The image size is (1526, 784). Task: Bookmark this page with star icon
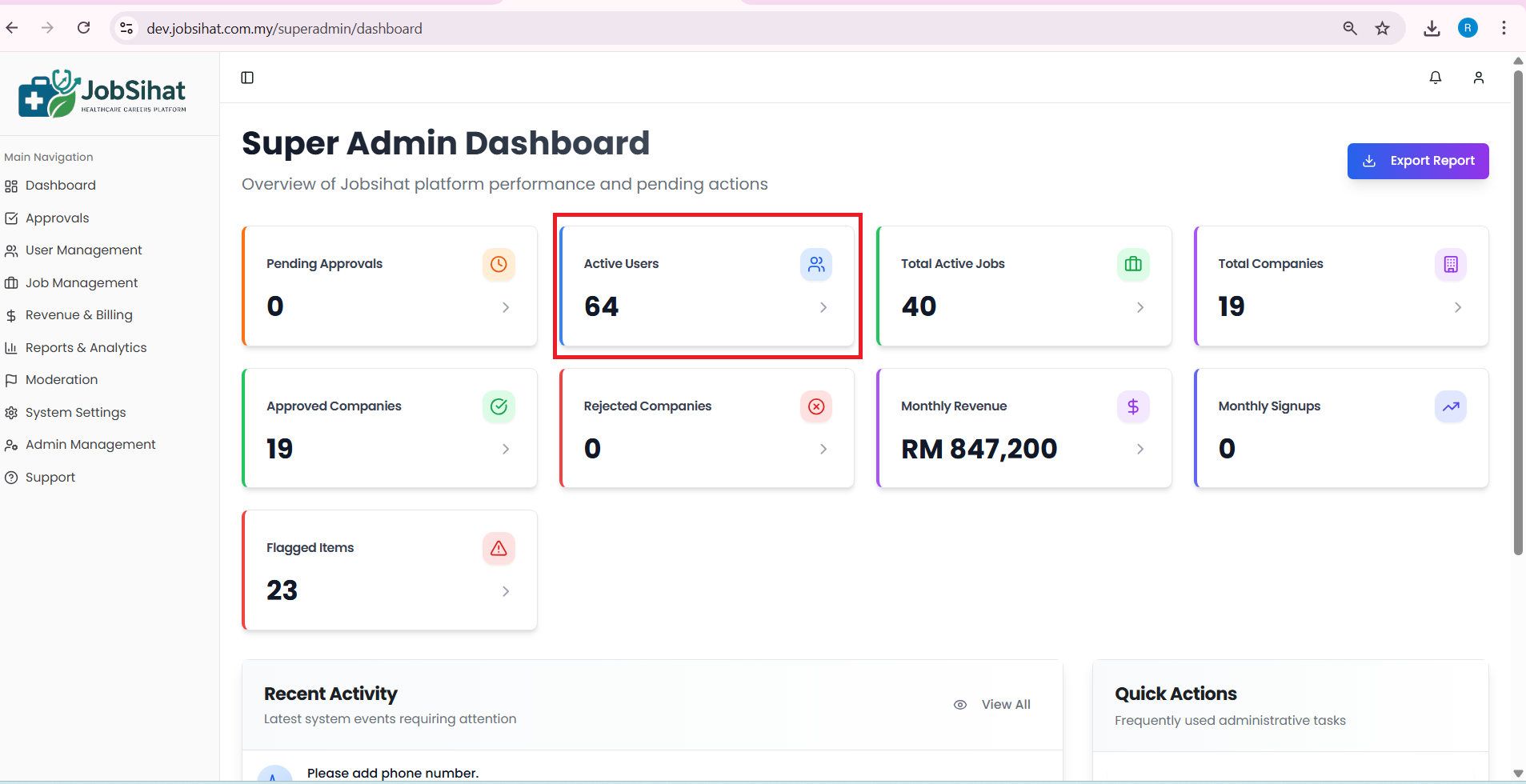click(1382, 29)
